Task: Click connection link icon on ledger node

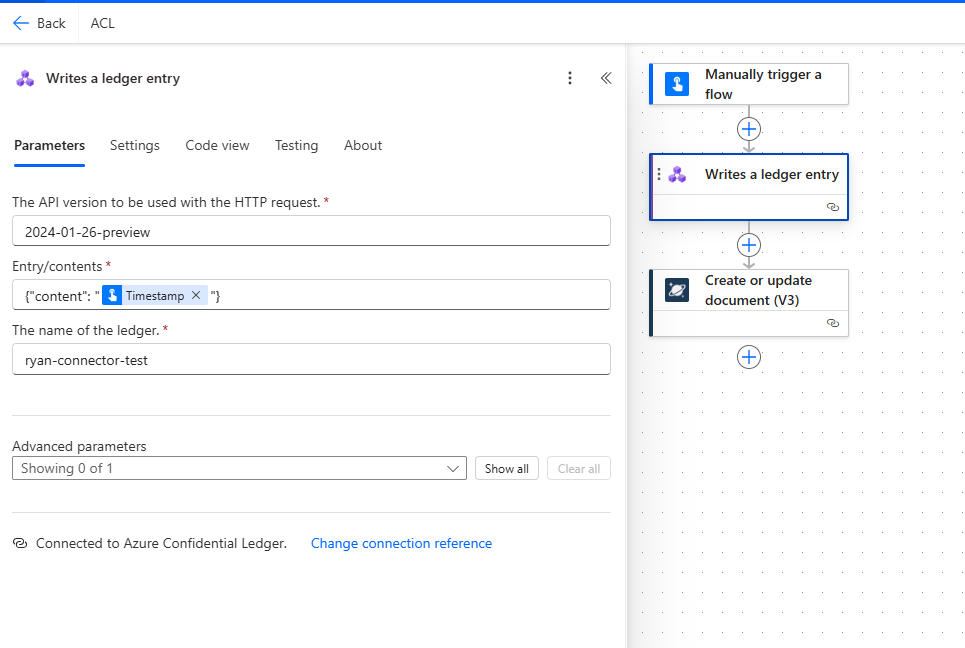Action: pos(832,207)
